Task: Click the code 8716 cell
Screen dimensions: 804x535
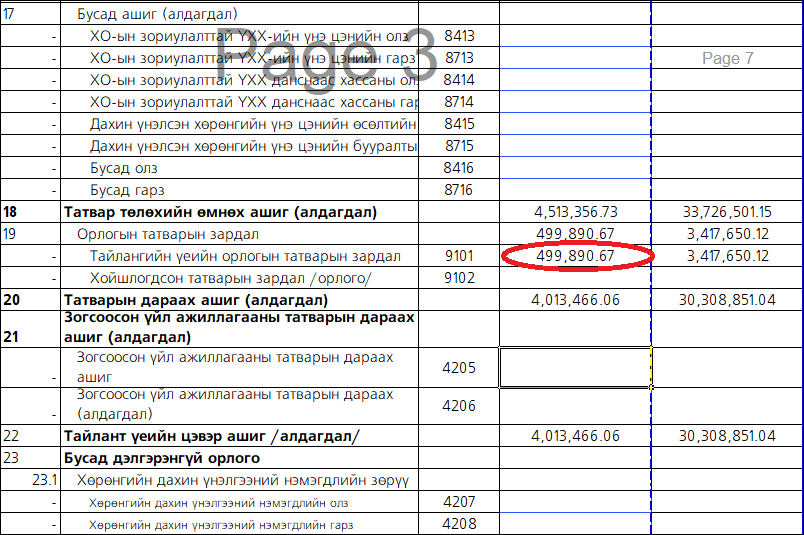Action: click(458, 190)
